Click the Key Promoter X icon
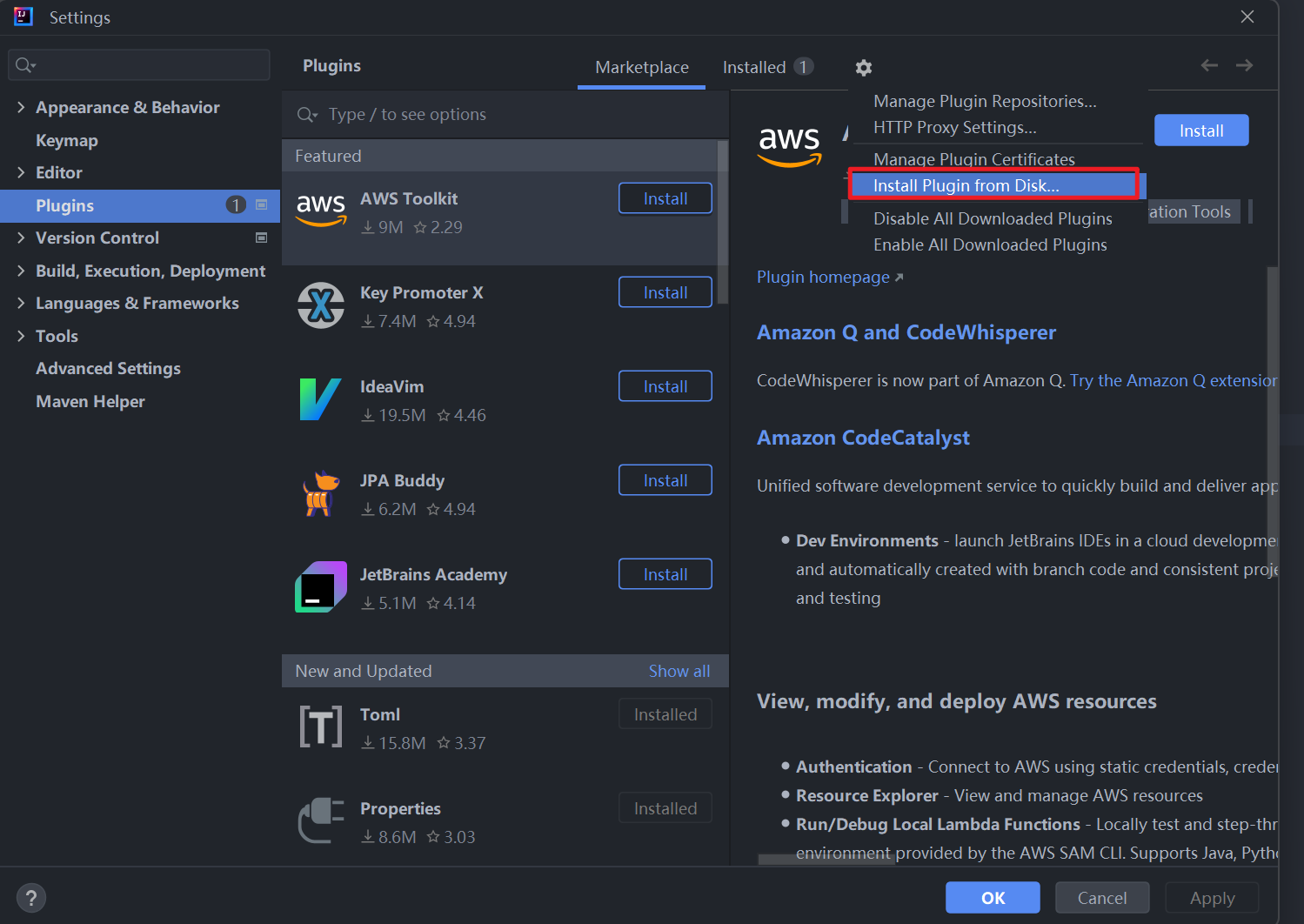This screenshot has width=1304, height=924. [321, 305]
